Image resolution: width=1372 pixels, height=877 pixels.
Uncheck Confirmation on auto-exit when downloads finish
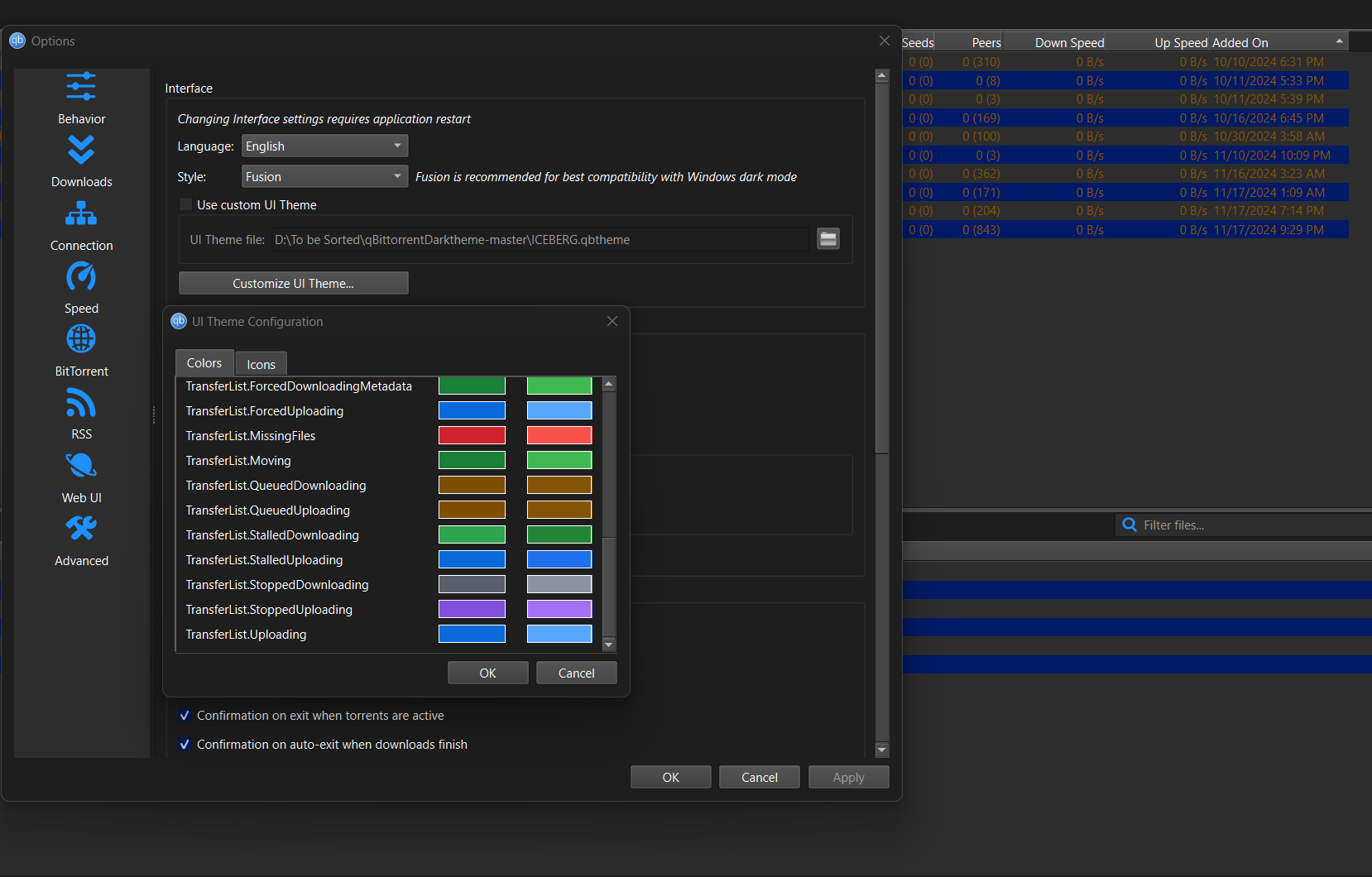(185, 745)
